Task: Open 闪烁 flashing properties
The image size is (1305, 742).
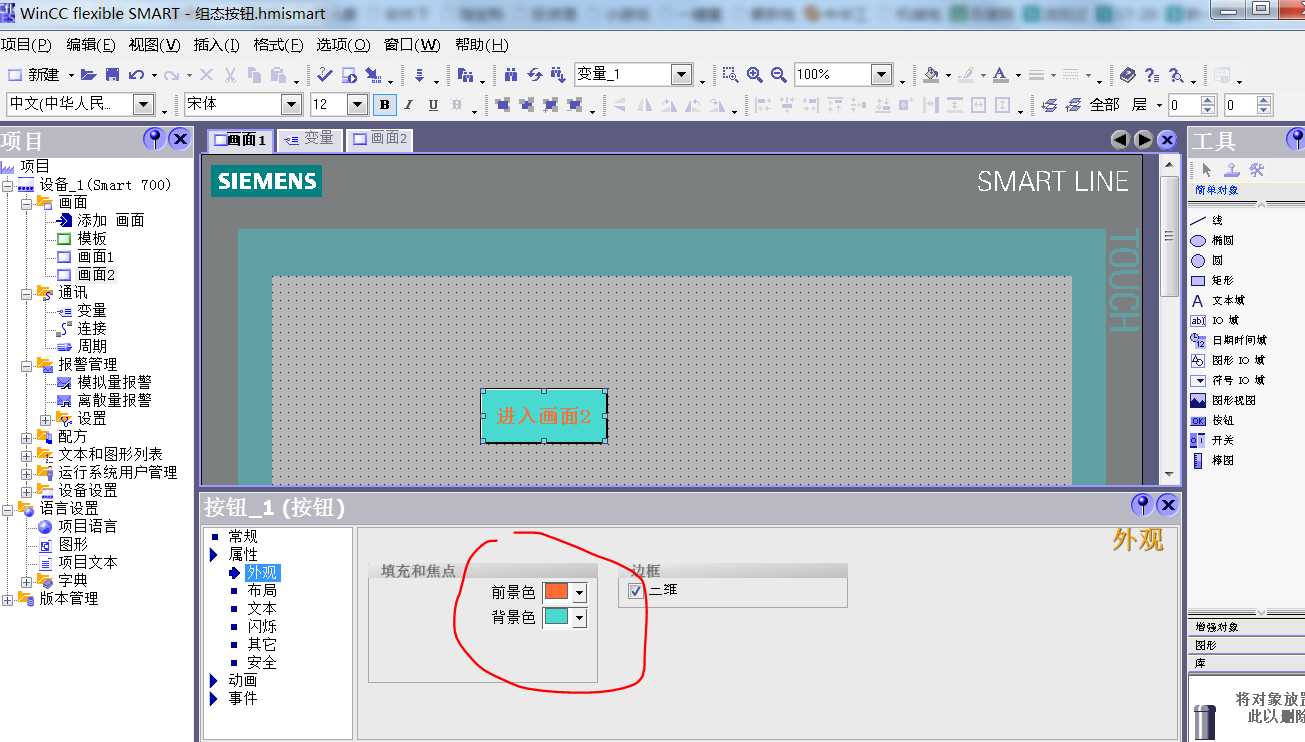Action: tap(262, 627)
